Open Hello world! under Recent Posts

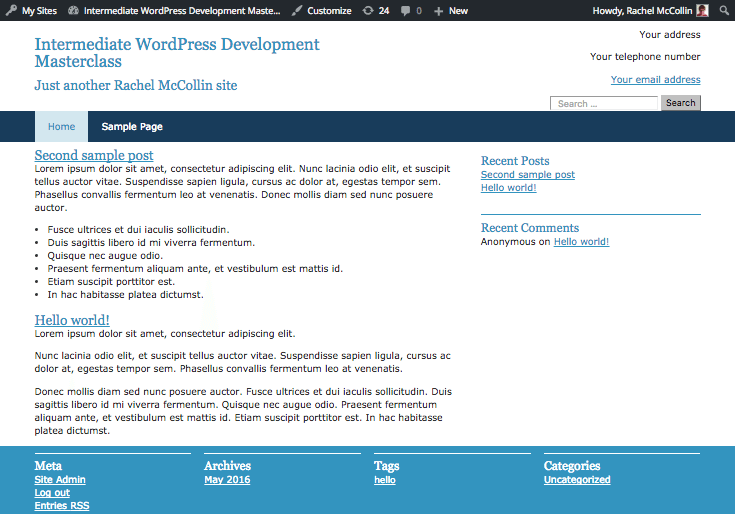click(509, 187)
